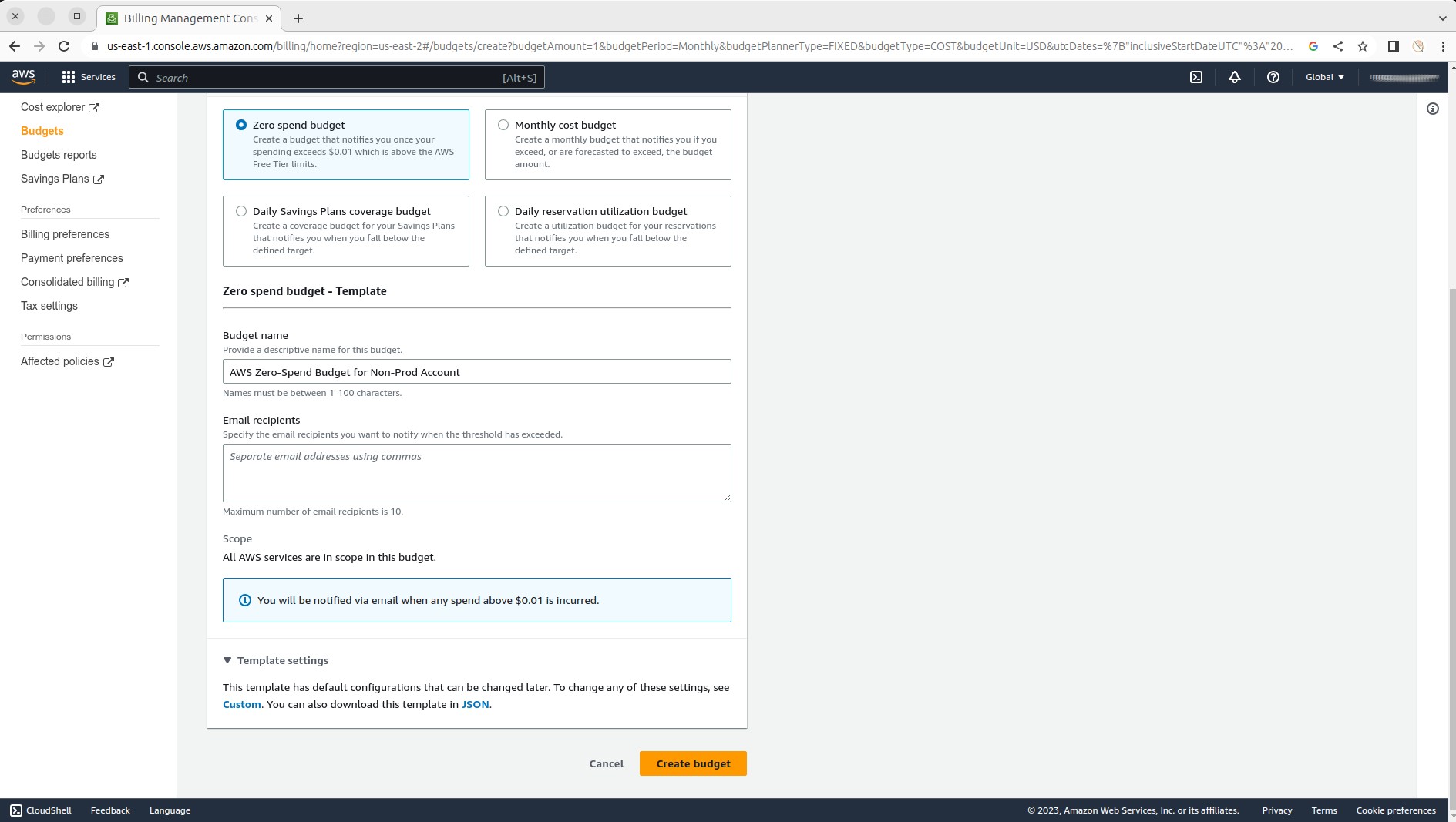Screen dimensions: 1456x822
Task: Launch CloudShell from the top navigation icon
Action: pos(1196,77)
